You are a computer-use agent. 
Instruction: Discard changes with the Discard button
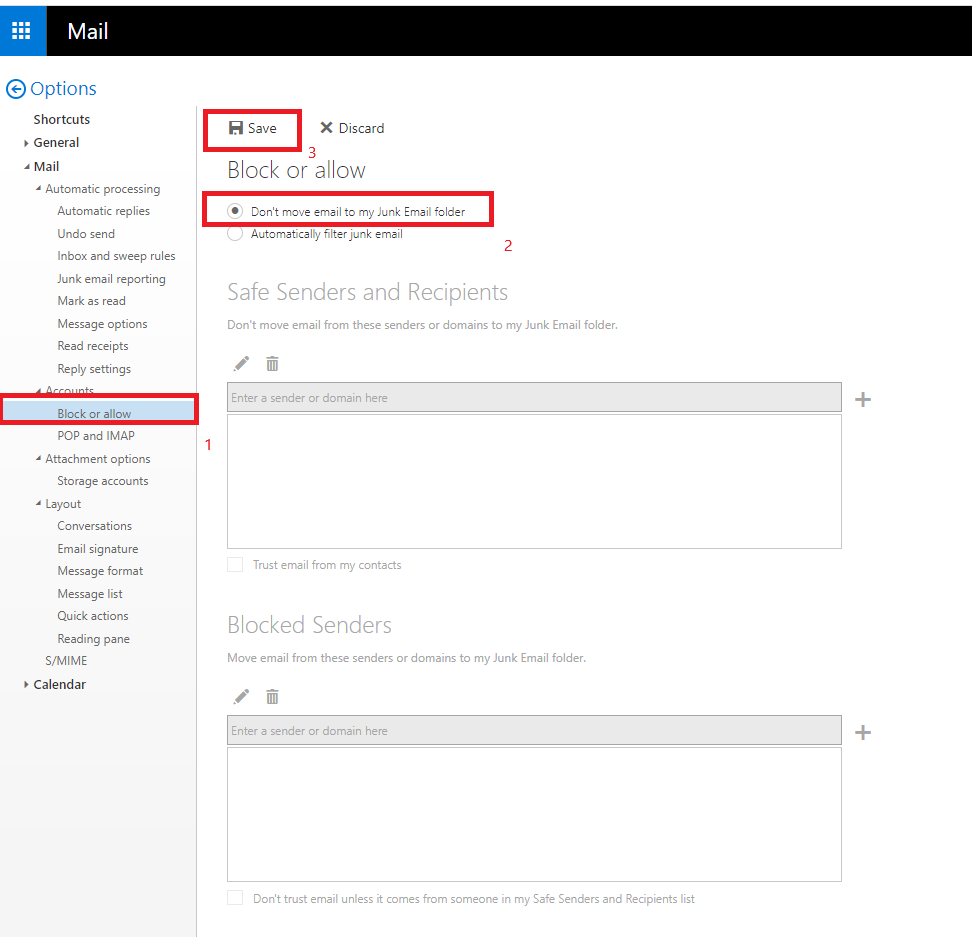[352, 128]
